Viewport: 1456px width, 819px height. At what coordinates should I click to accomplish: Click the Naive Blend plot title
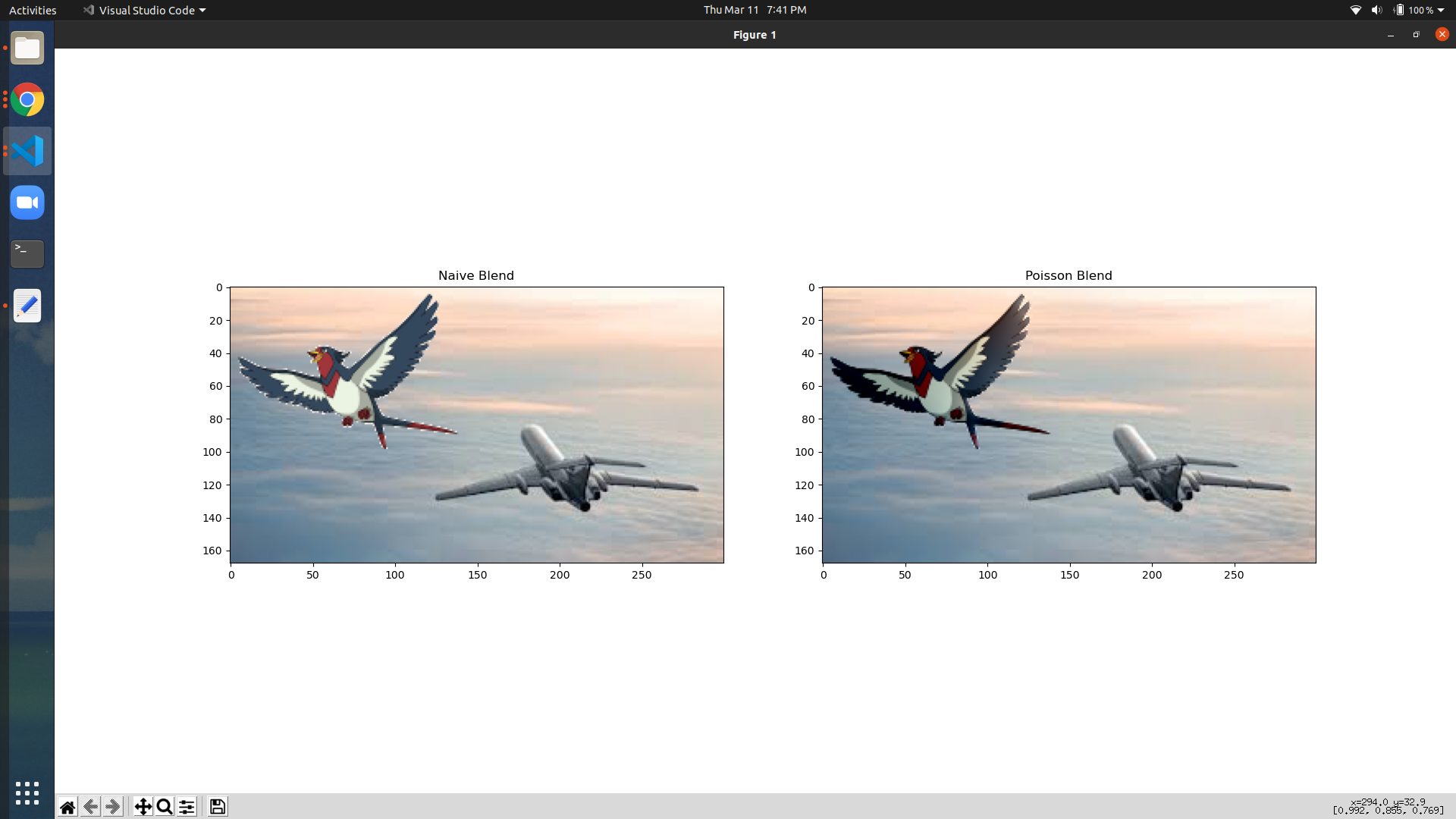(476, 275)
